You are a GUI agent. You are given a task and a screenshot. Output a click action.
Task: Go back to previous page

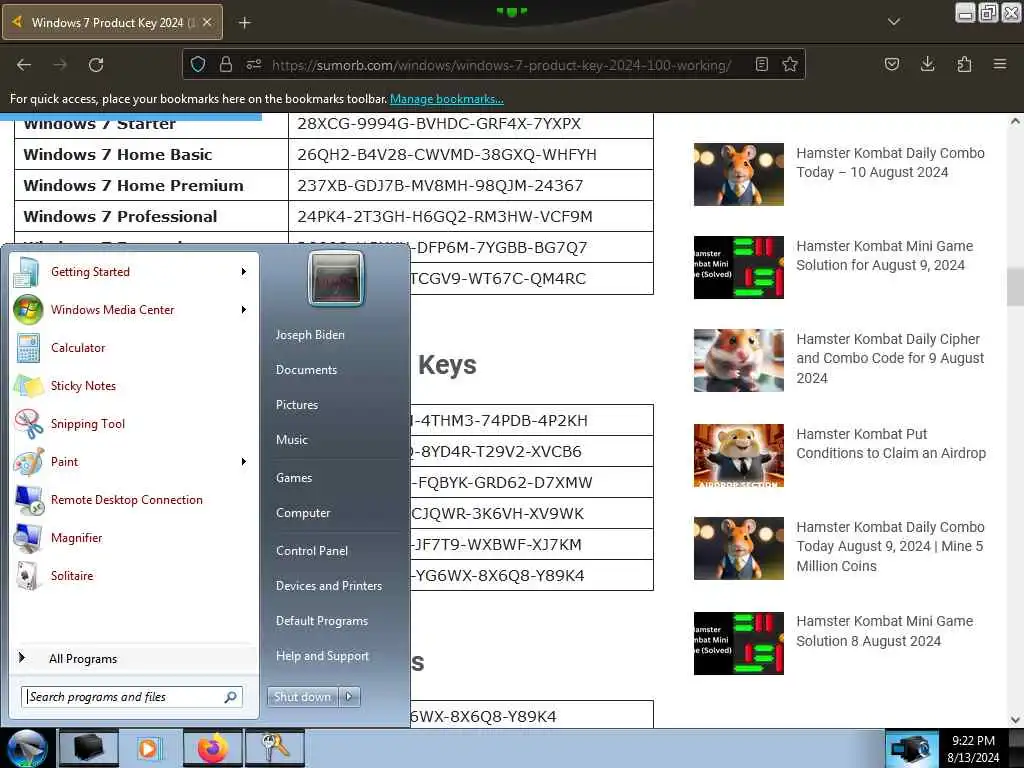pyautogui.click(x=24, y=65)
